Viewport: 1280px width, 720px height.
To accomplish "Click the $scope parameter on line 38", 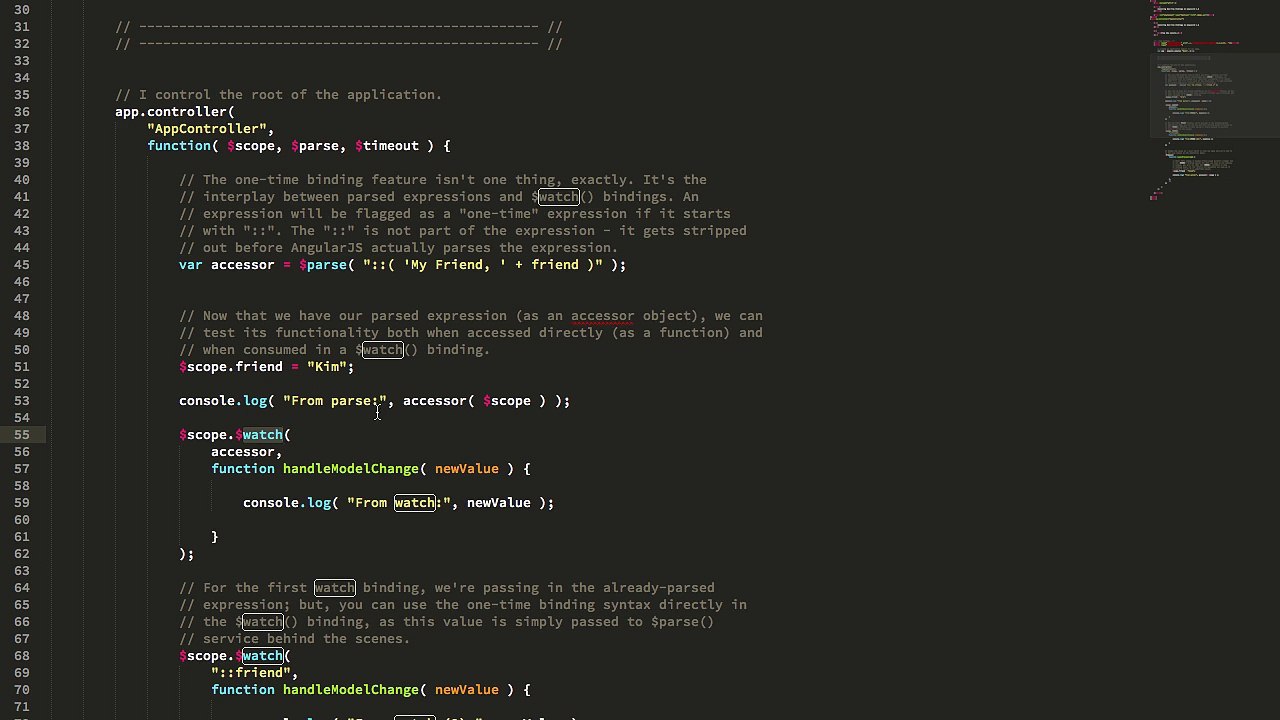I will (251, 146).
